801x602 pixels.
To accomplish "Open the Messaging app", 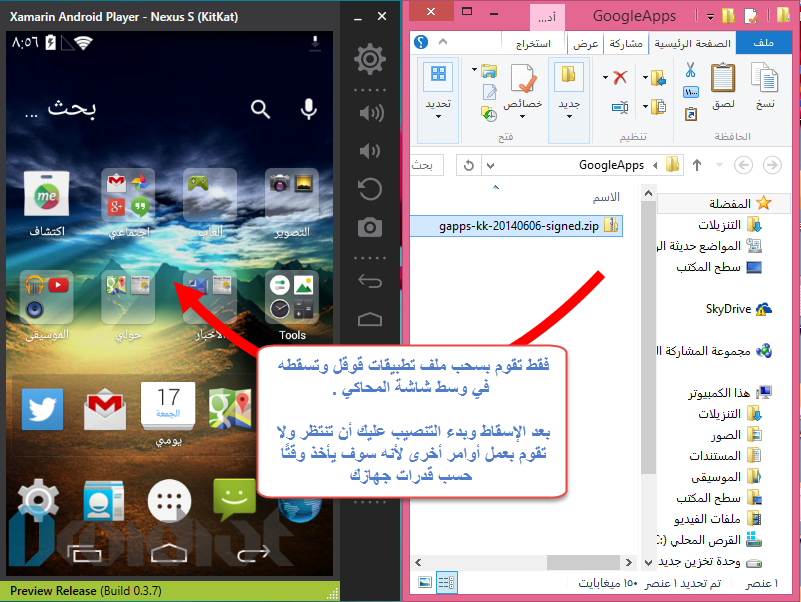I will (234, 499).
